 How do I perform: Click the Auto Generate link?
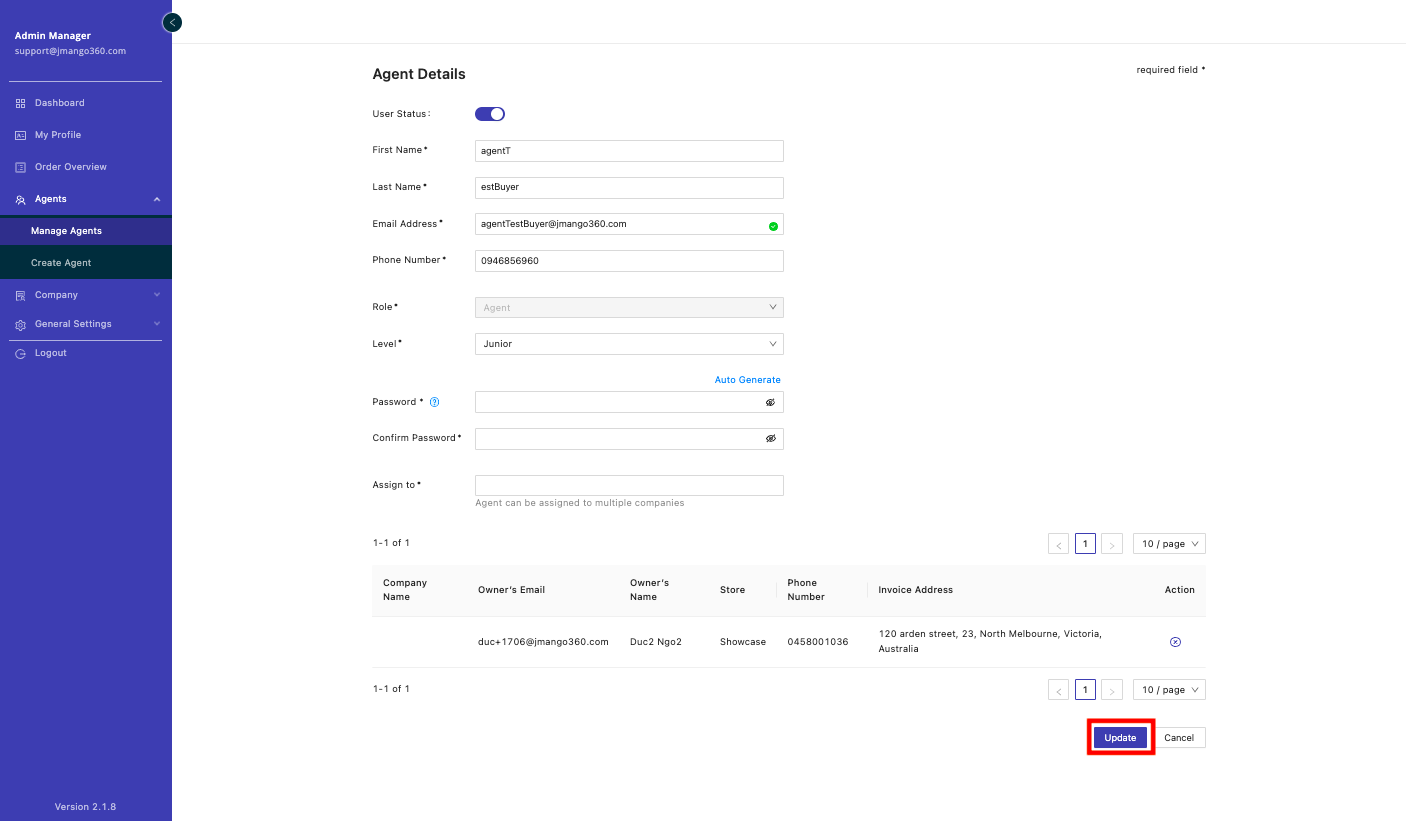(747, 380)
